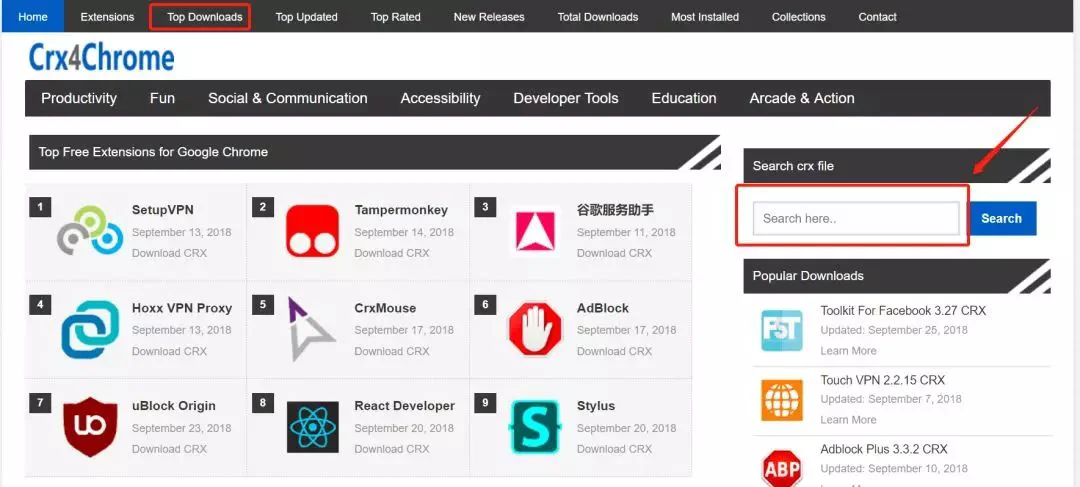Viewport: 1080px width, 487px height.
Task: Browse the Developer Tools category
Action: tap(566, 99)
